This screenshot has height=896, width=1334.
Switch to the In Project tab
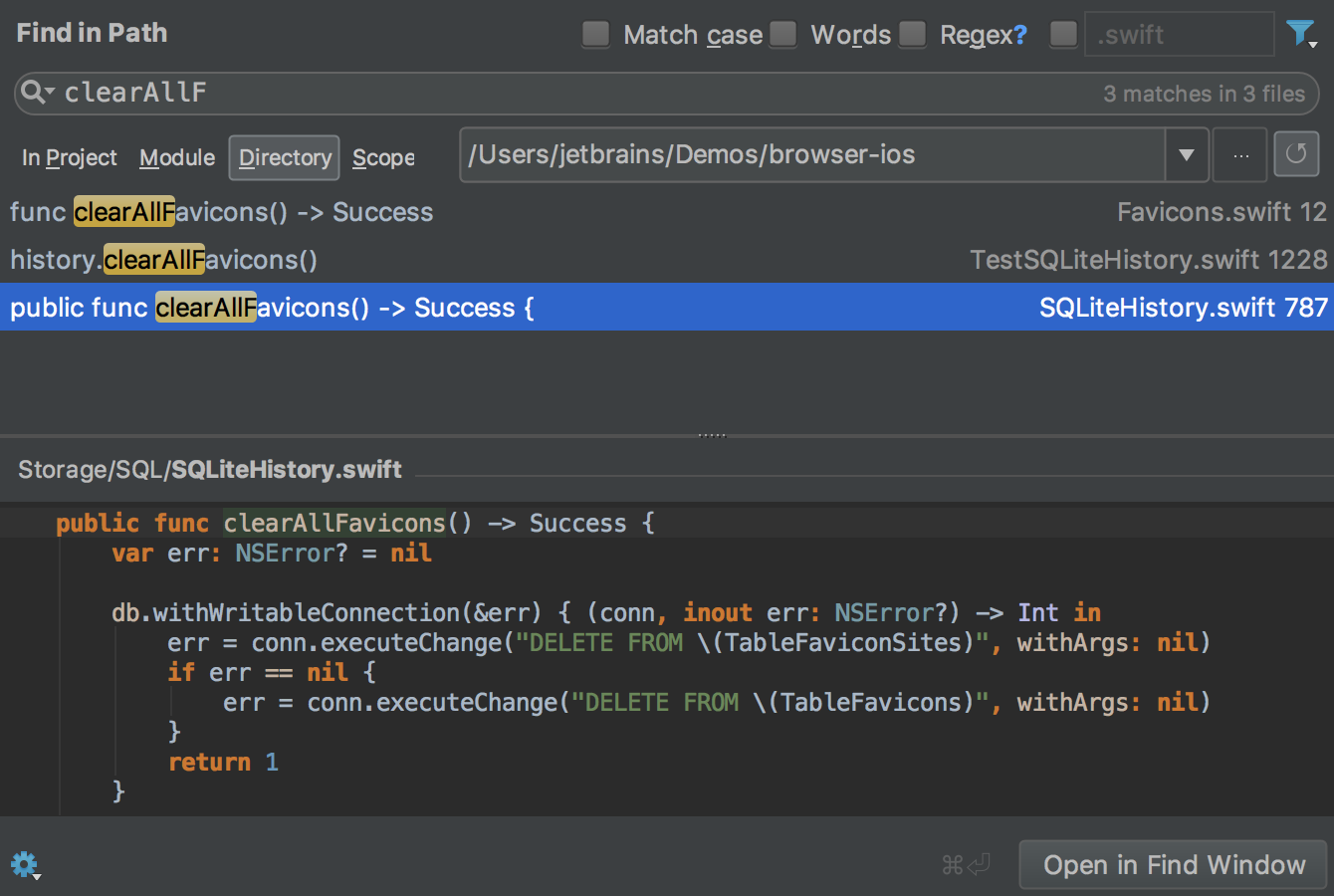tap(69, 158)
